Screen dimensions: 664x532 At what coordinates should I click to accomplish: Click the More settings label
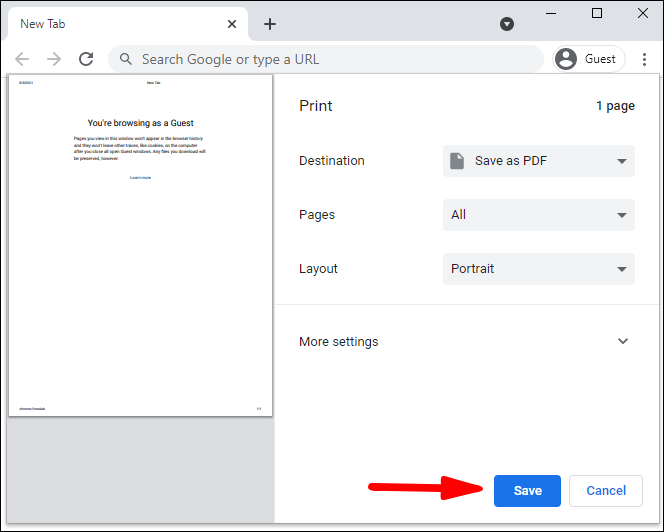pos(338,341)
